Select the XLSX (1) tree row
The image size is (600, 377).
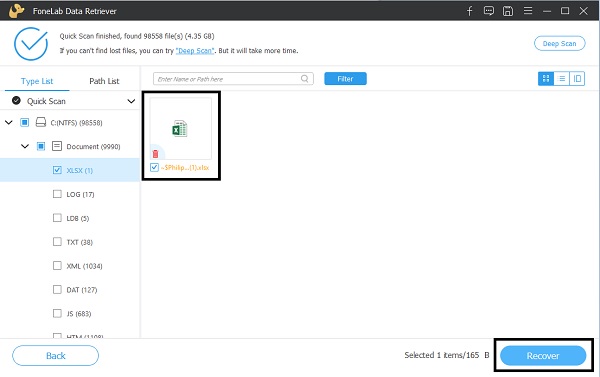pyautogui.click(x=70, y=170)
